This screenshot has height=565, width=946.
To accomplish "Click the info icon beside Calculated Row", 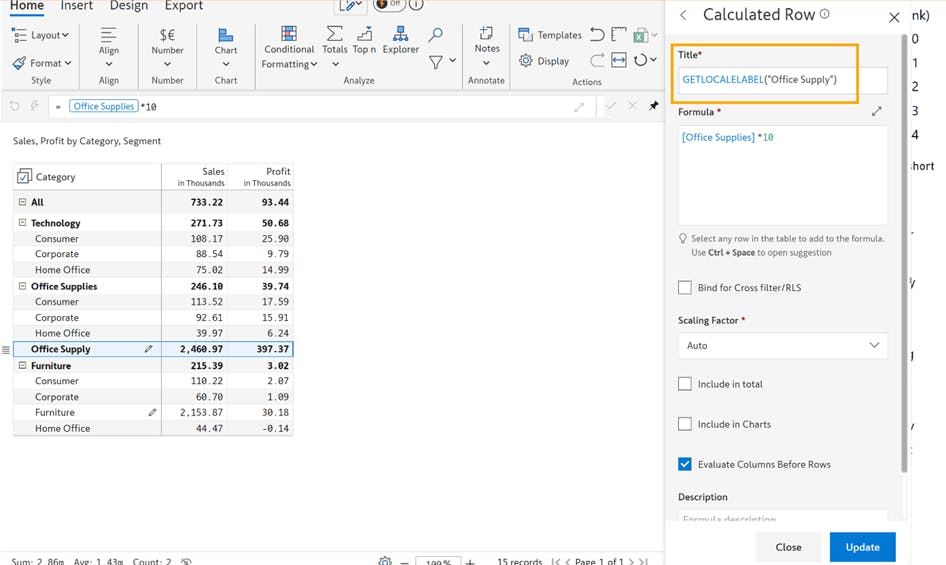I will (825, 14).
